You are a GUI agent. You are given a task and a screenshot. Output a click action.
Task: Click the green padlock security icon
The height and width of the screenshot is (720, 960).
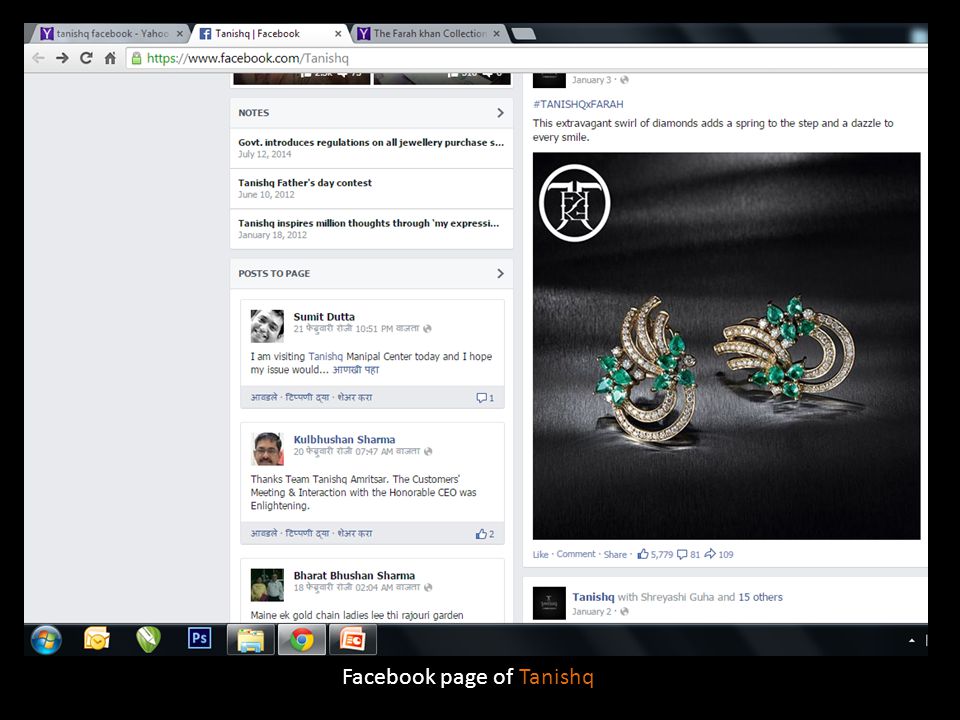tap(137, 58)
